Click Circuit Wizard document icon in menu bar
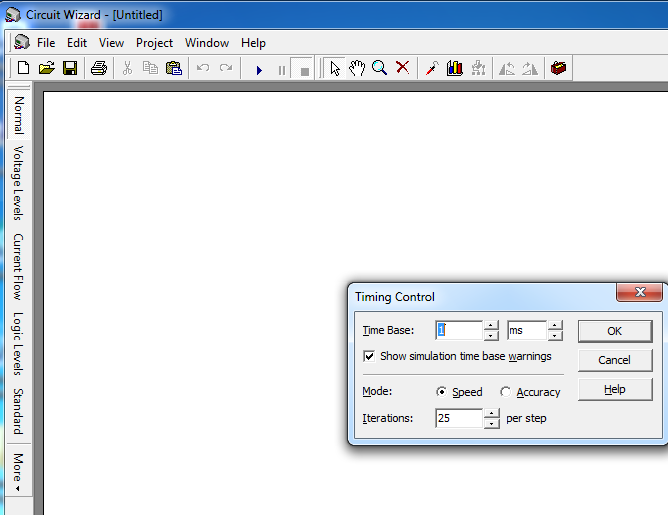The height and width of the screenshot is (515, 668). coord(22,42)
